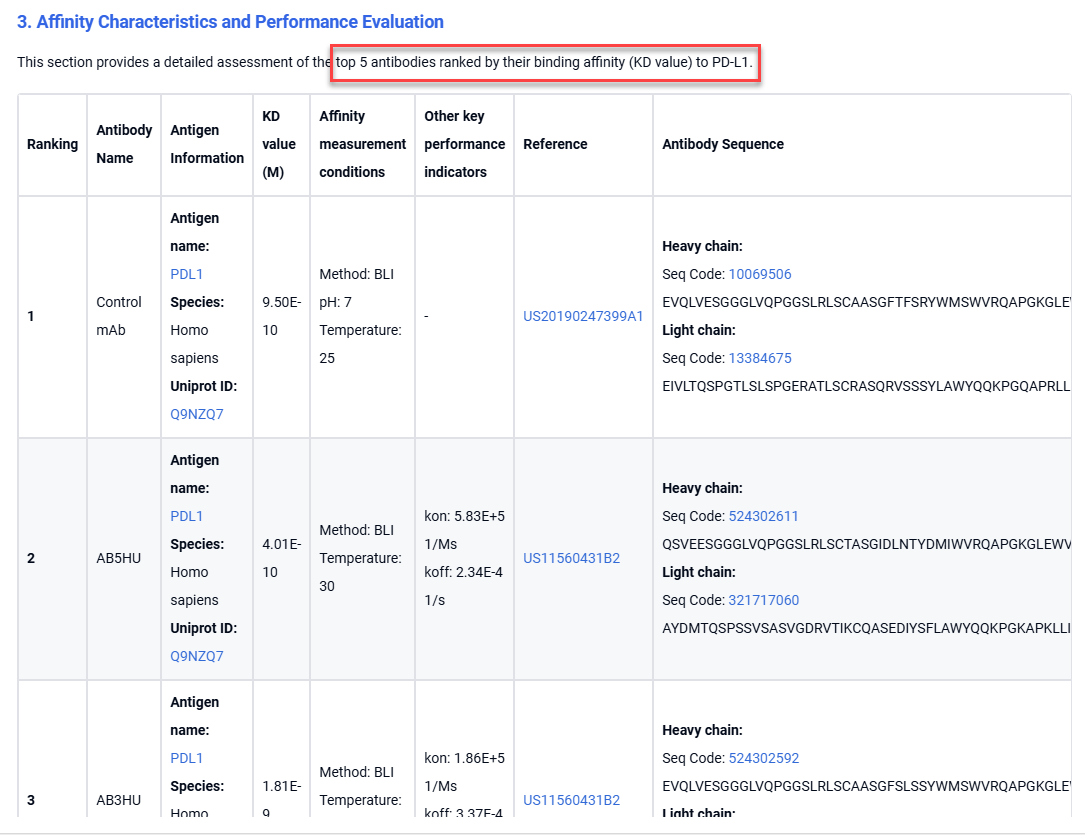Click the Affinity measurement conditions column header
Viewport: 1085px width, 835px height.
362,144
